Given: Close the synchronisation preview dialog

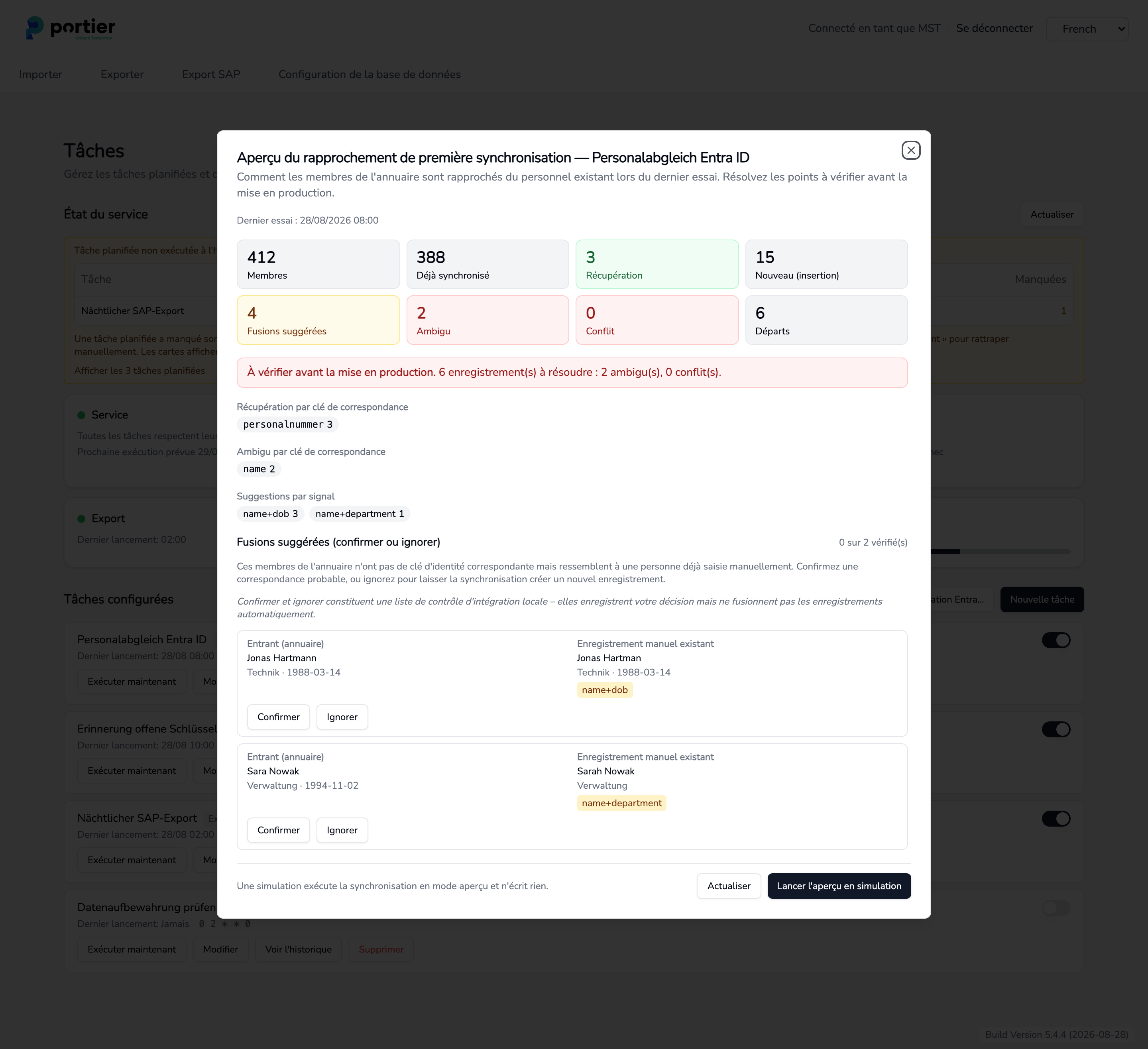Looking at the screenshot, I should (x=910, y=150).
